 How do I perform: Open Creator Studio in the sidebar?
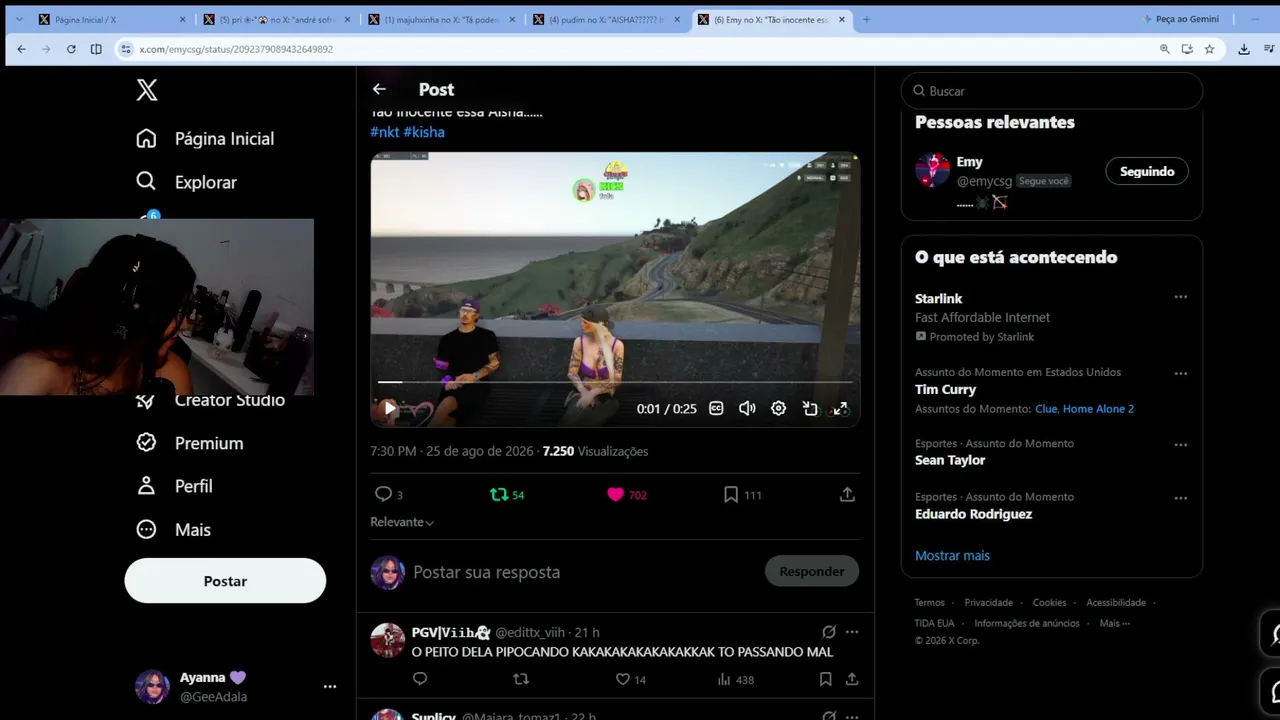(x=211, y=400)
